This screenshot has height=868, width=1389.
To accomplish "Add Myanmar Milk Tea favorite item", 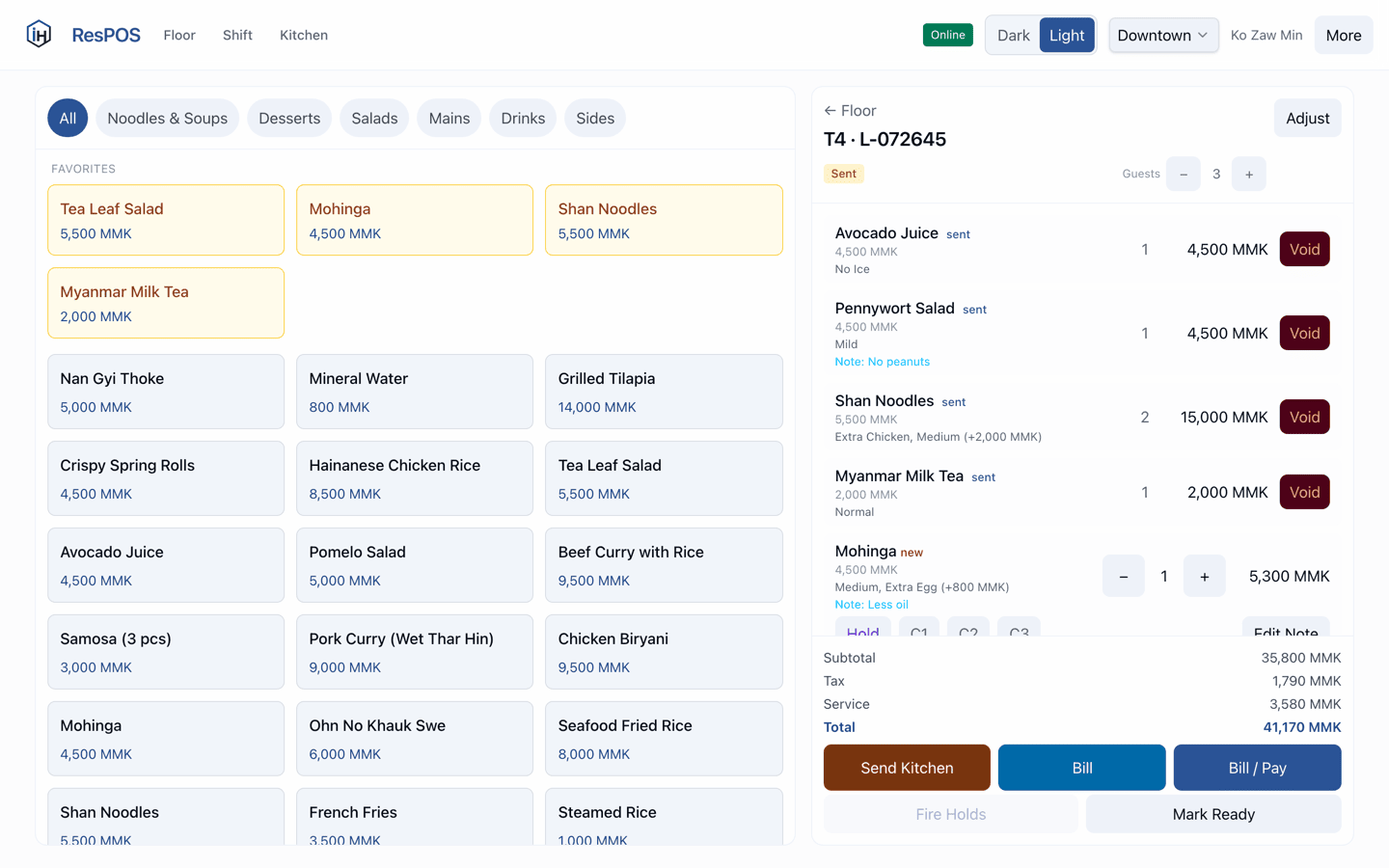I will (166, 303).
